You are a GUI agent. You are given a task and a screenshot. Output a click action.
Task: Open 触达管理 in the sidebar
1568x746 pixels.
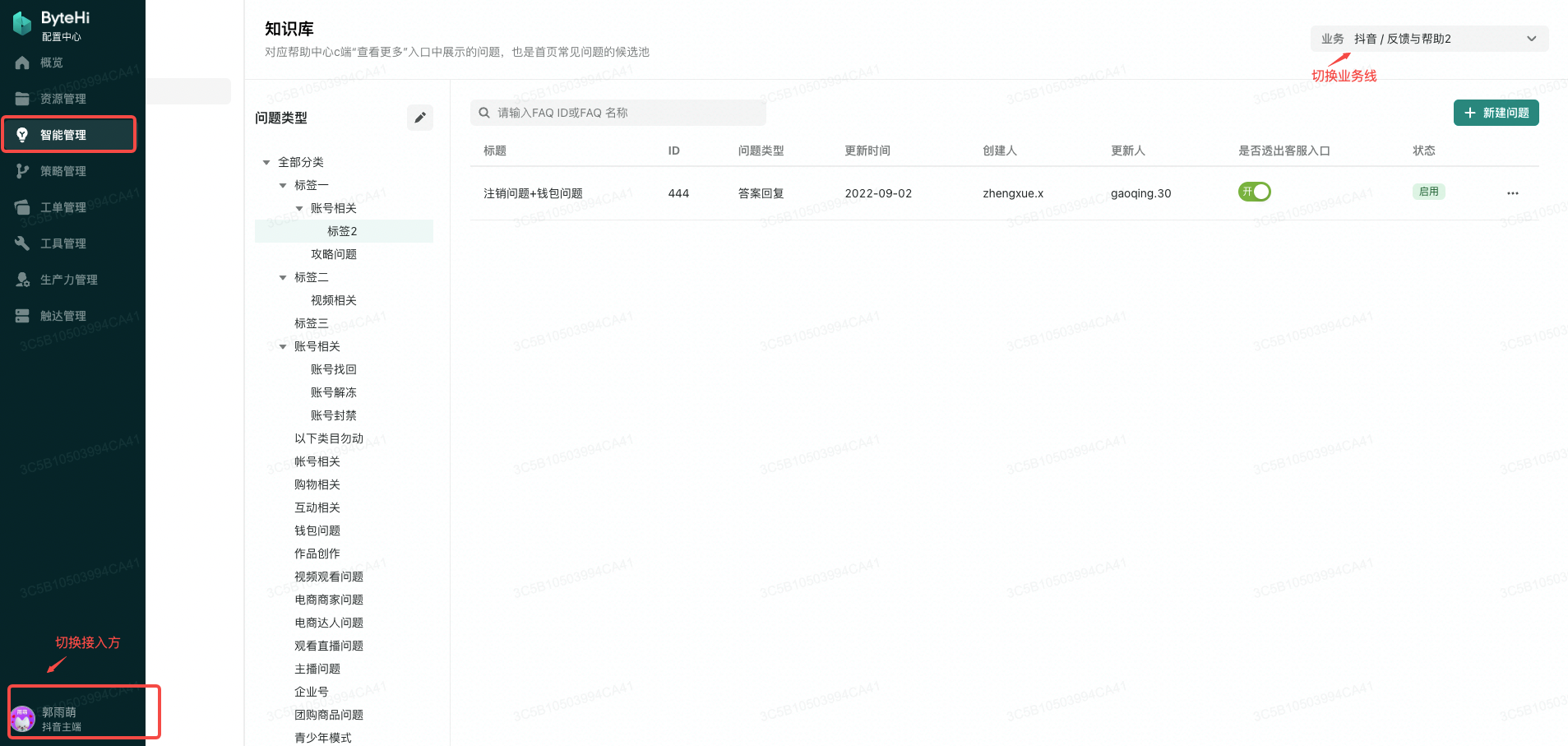[x=62, y=315]
